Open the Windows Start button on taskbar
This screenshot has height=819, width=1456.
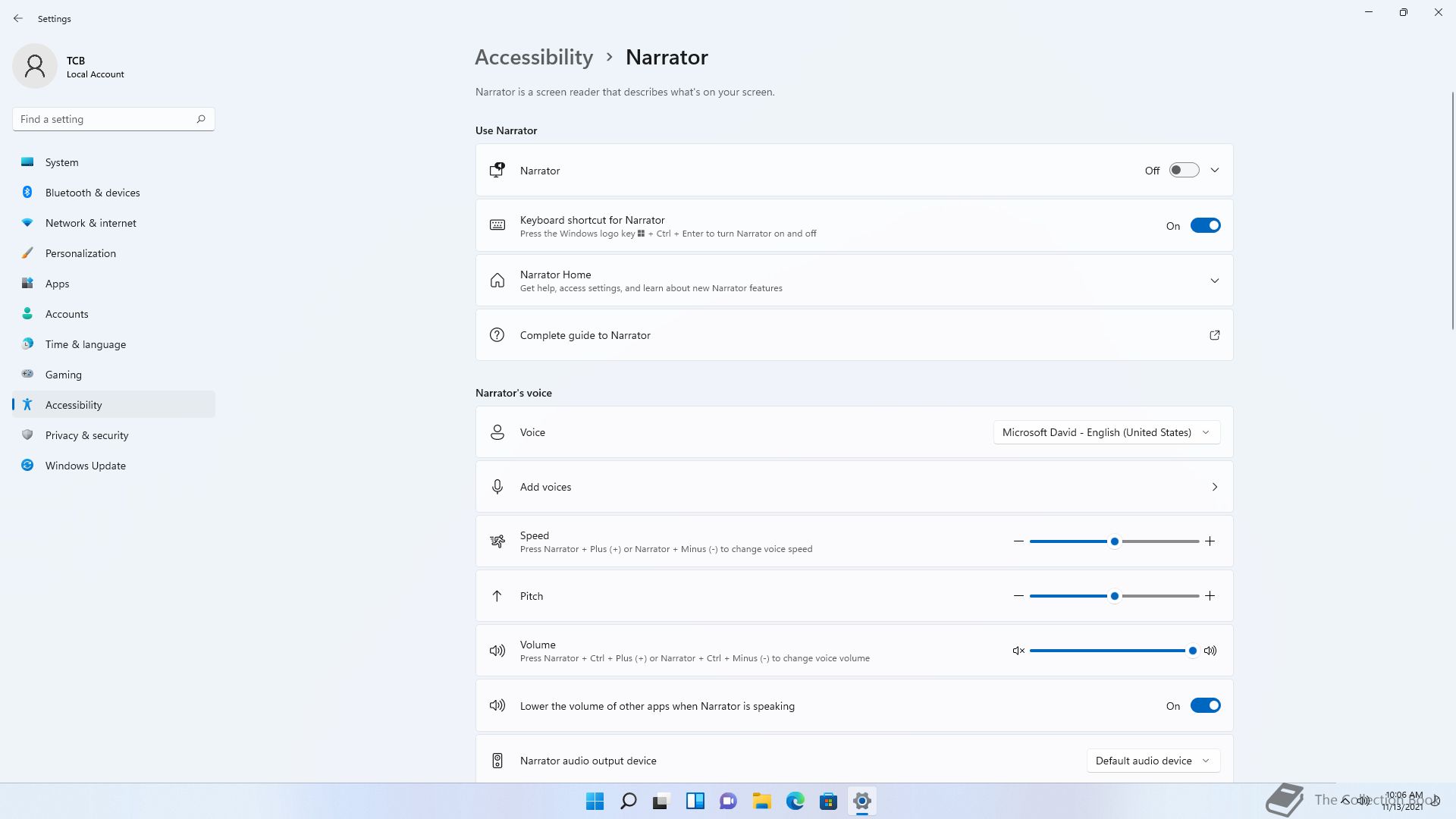(595, 801)
